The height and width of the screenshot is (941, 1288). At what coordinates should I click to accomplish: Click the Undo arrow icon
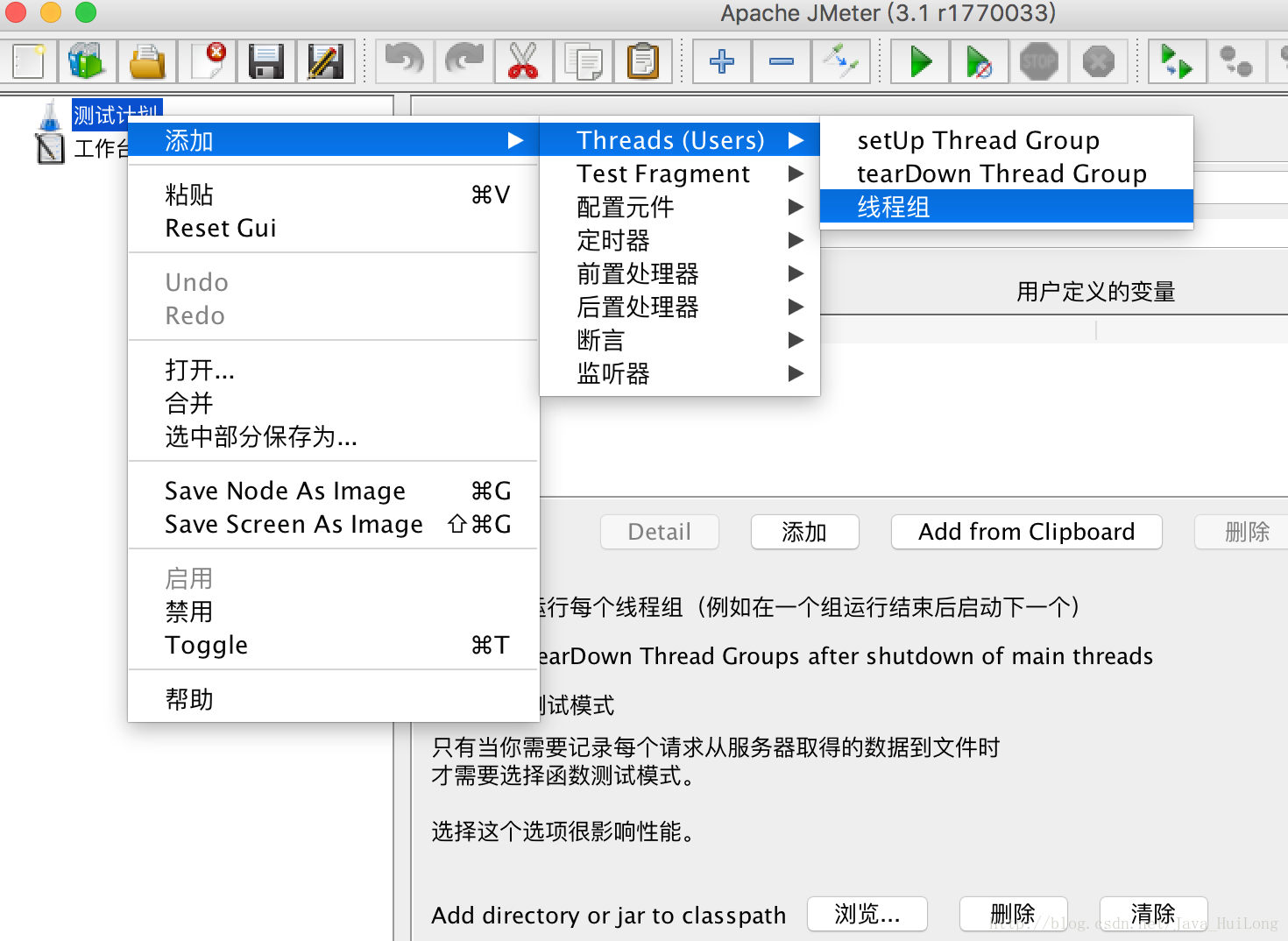405,61
